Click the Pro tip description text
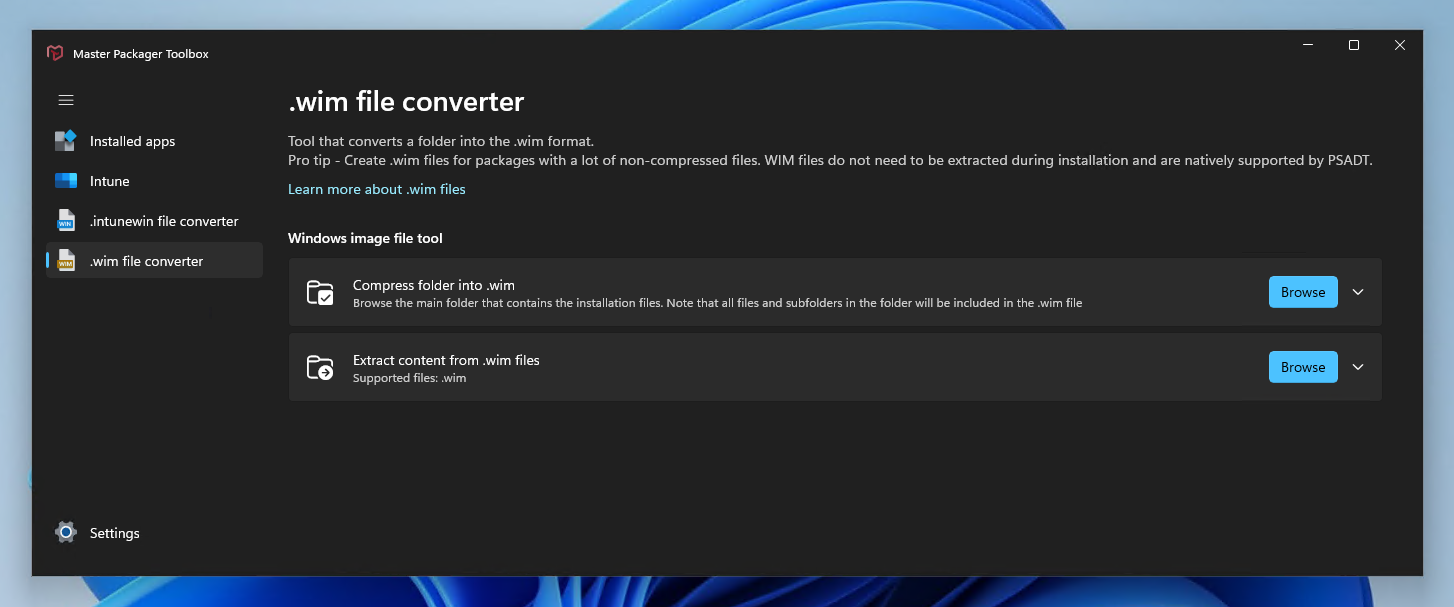The image size is (1454, 607). coord(830,160)
